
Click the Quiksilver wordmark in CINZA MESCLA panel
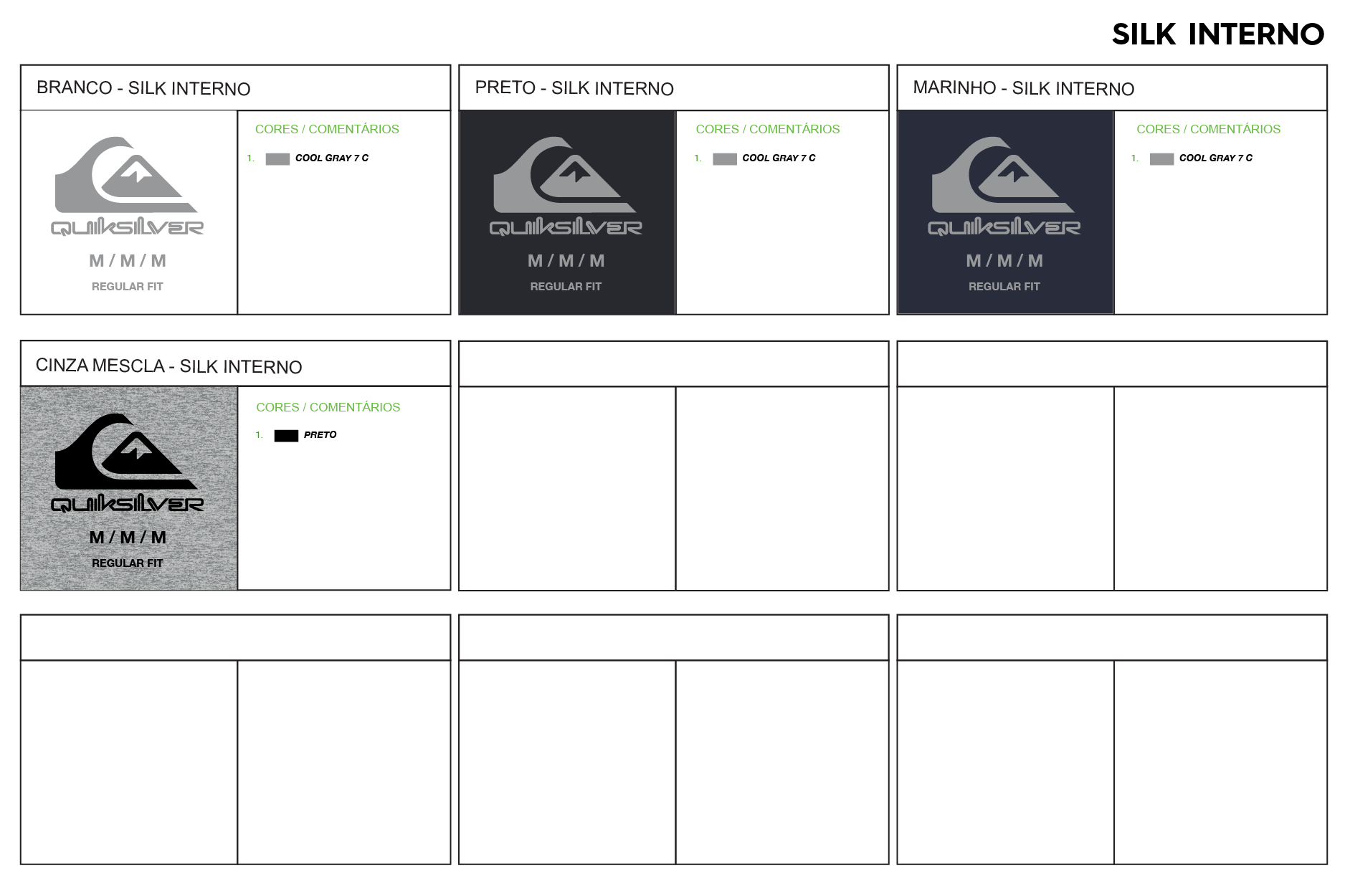click(x=127, y=504)
